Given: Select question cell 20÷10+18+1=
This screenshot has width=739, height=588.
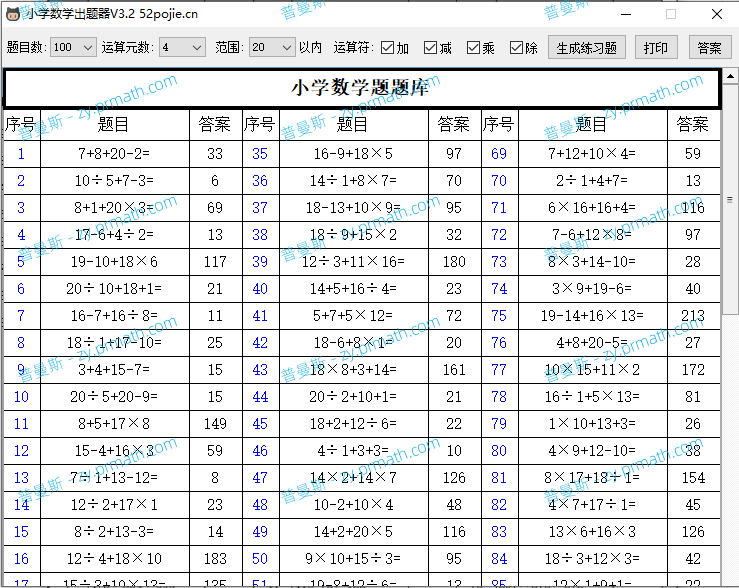Looking at the screenshot, I should pyautogui.click(x=115, y=289).
